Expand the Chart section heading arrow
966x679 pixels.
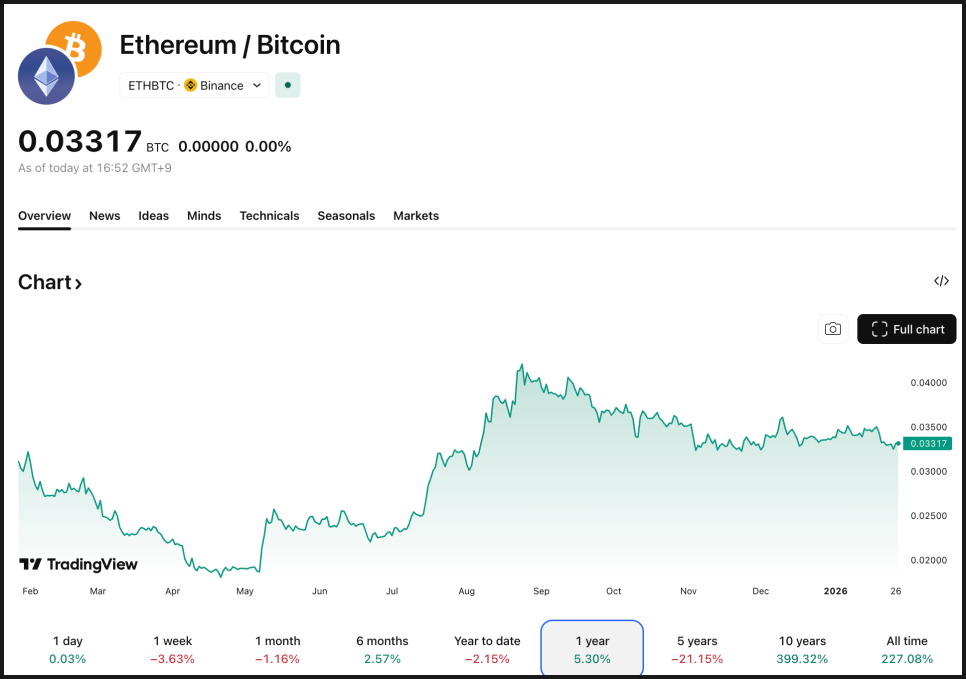(x=78, y=284)
